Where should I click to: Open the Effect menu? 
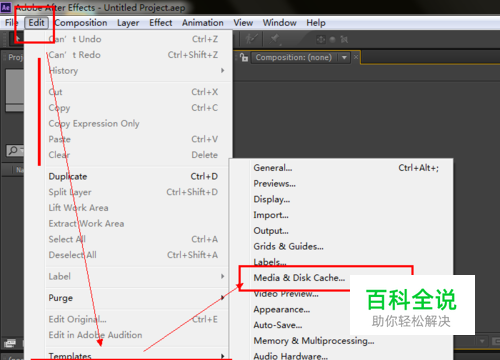(x=161, y=23)
